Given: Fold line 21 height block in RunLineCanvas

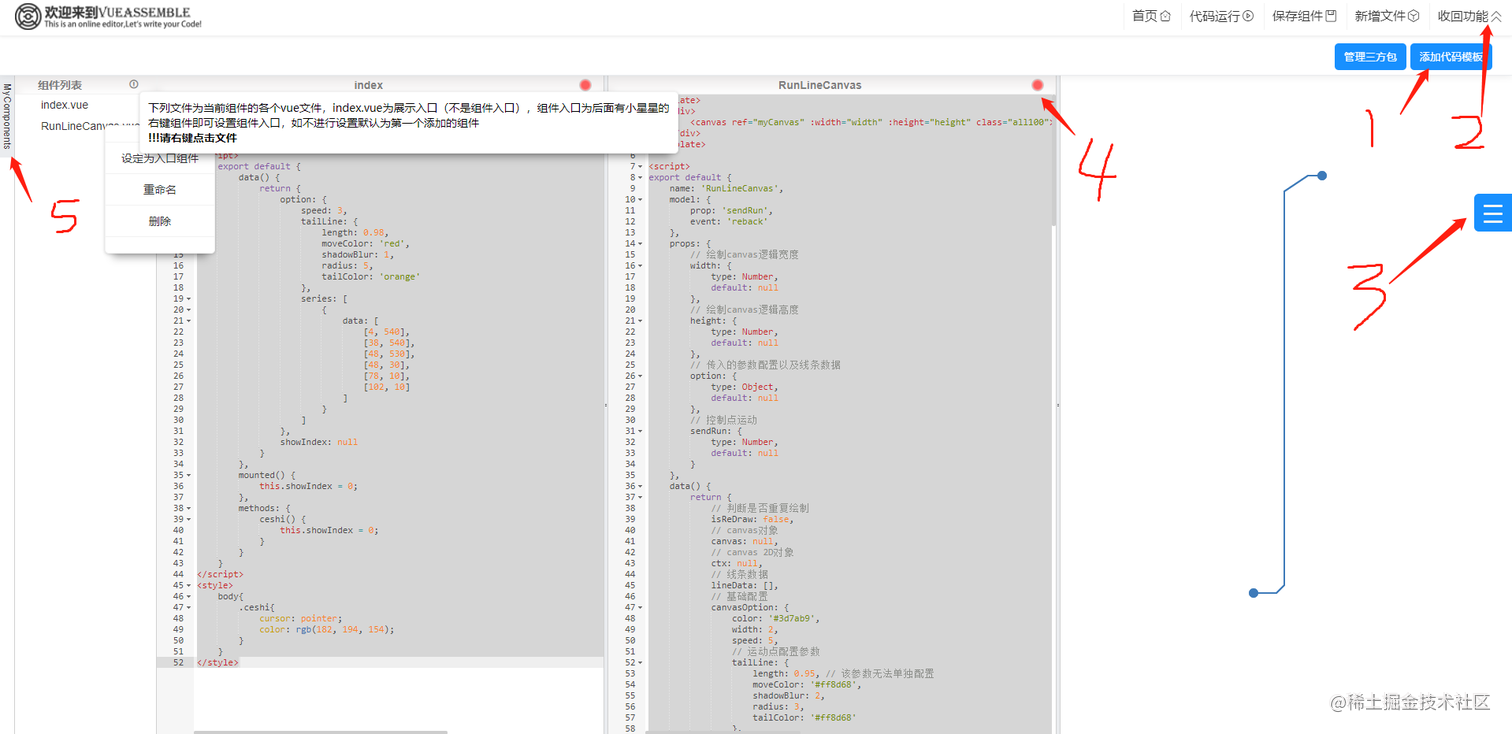Looking at the screenshot, I should 641,321.
